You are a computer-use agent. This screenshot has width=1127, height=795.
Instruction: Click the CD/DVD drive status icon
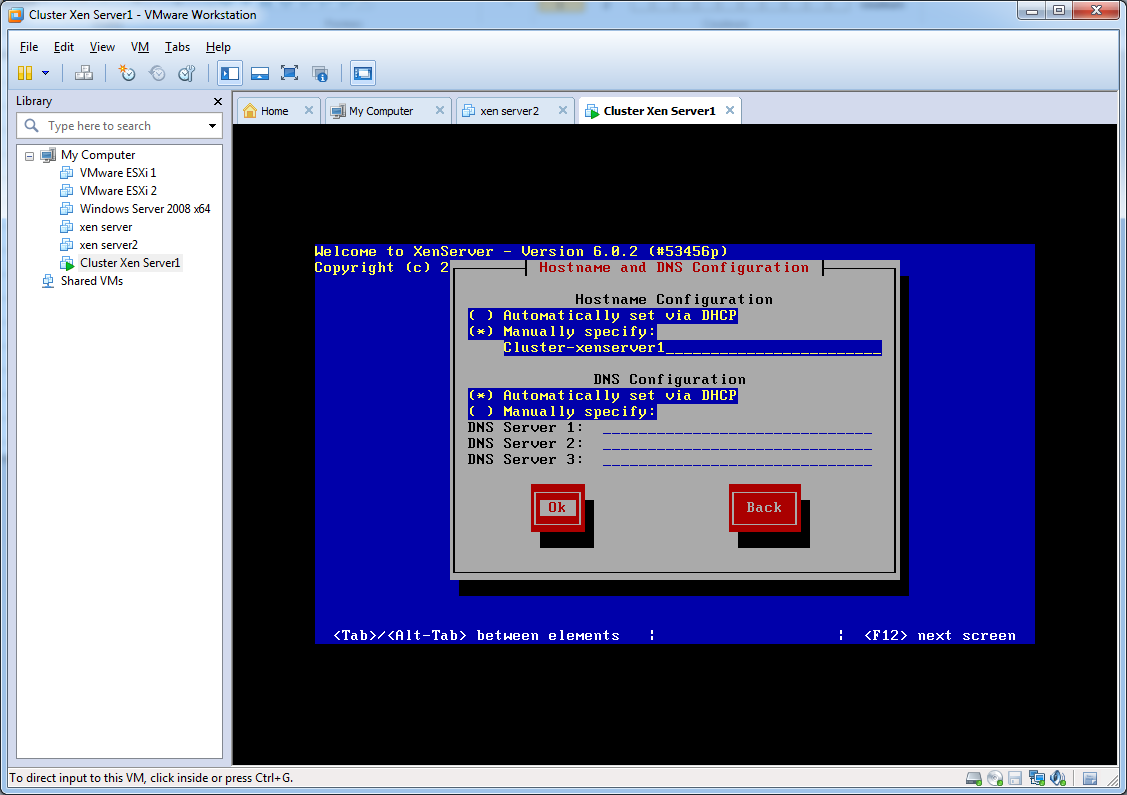994,778
